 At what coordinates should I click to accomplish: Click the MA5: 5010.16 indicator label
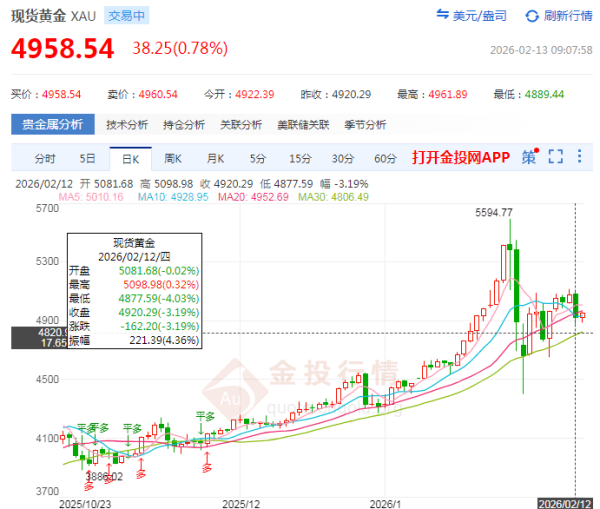(91, 197)
